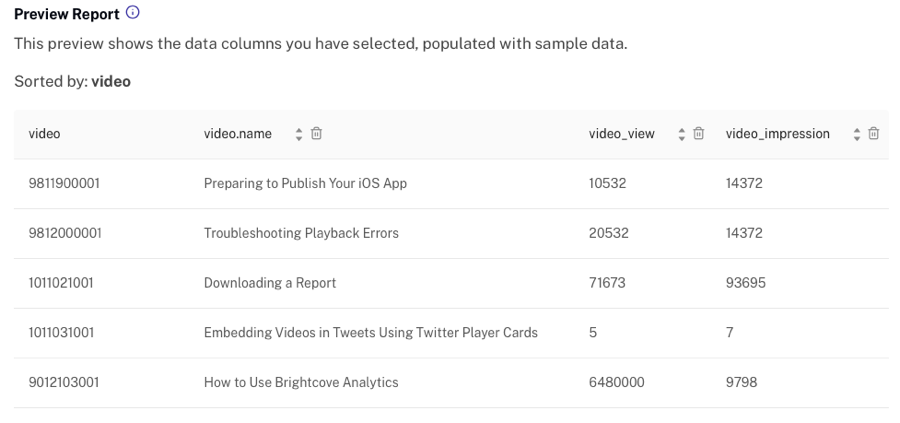The width and height of the screenshot is (900, 423).
Task: Click Embedding Videos in Tweets row name
Action: [370, 333]
